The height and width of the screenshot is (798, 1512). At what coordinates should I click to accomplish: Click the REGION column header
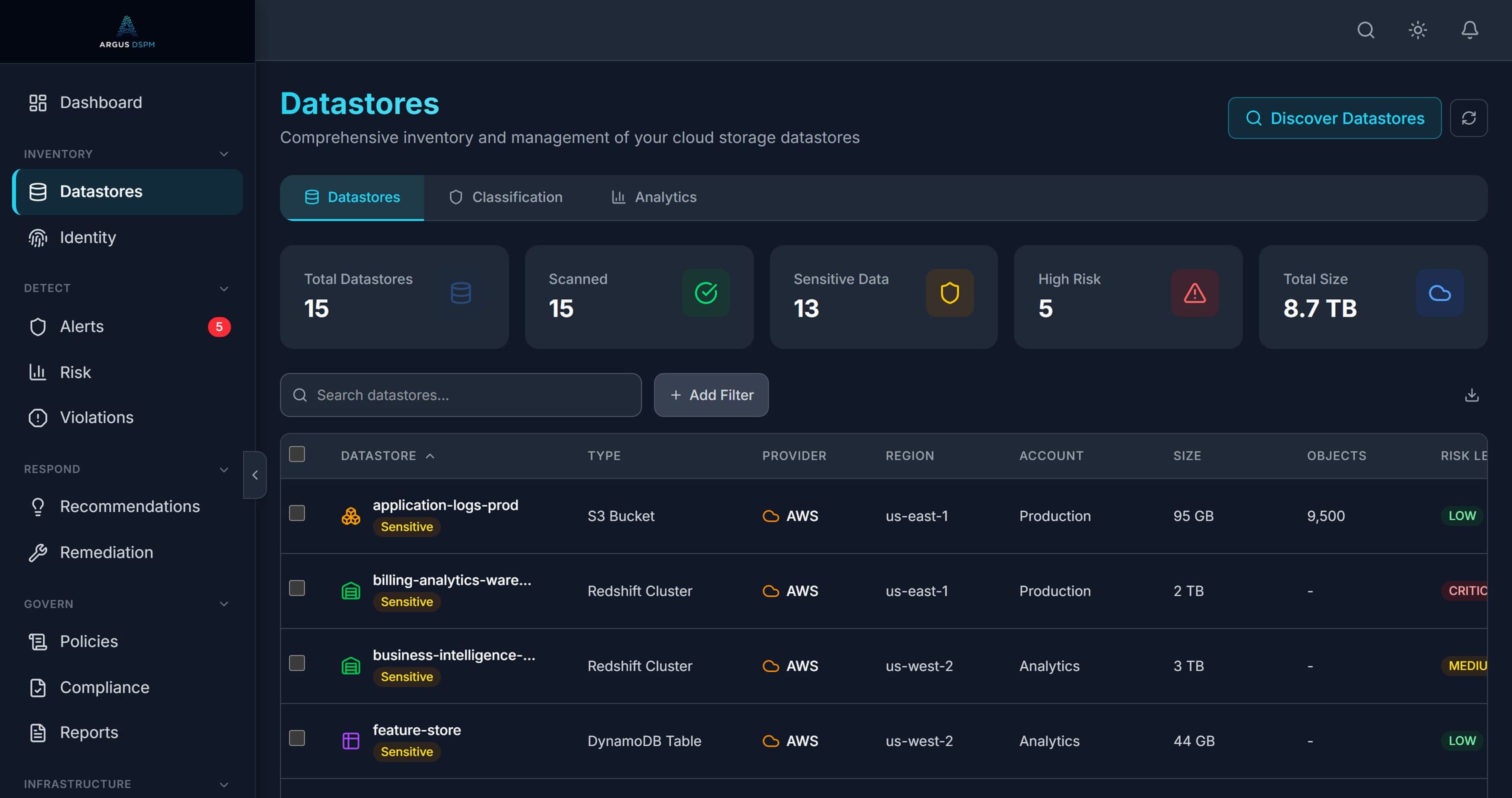point(910,456)
